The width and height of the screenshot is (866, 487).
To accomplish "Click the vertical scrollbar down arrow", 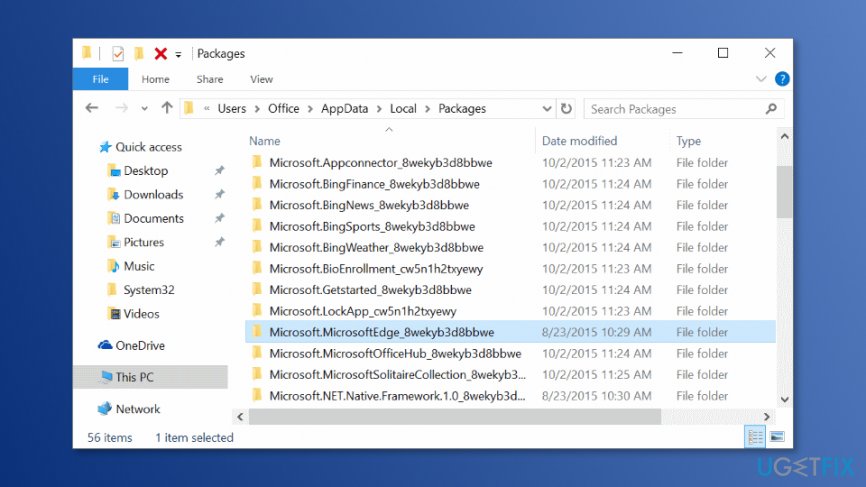I will pos(784,400).
